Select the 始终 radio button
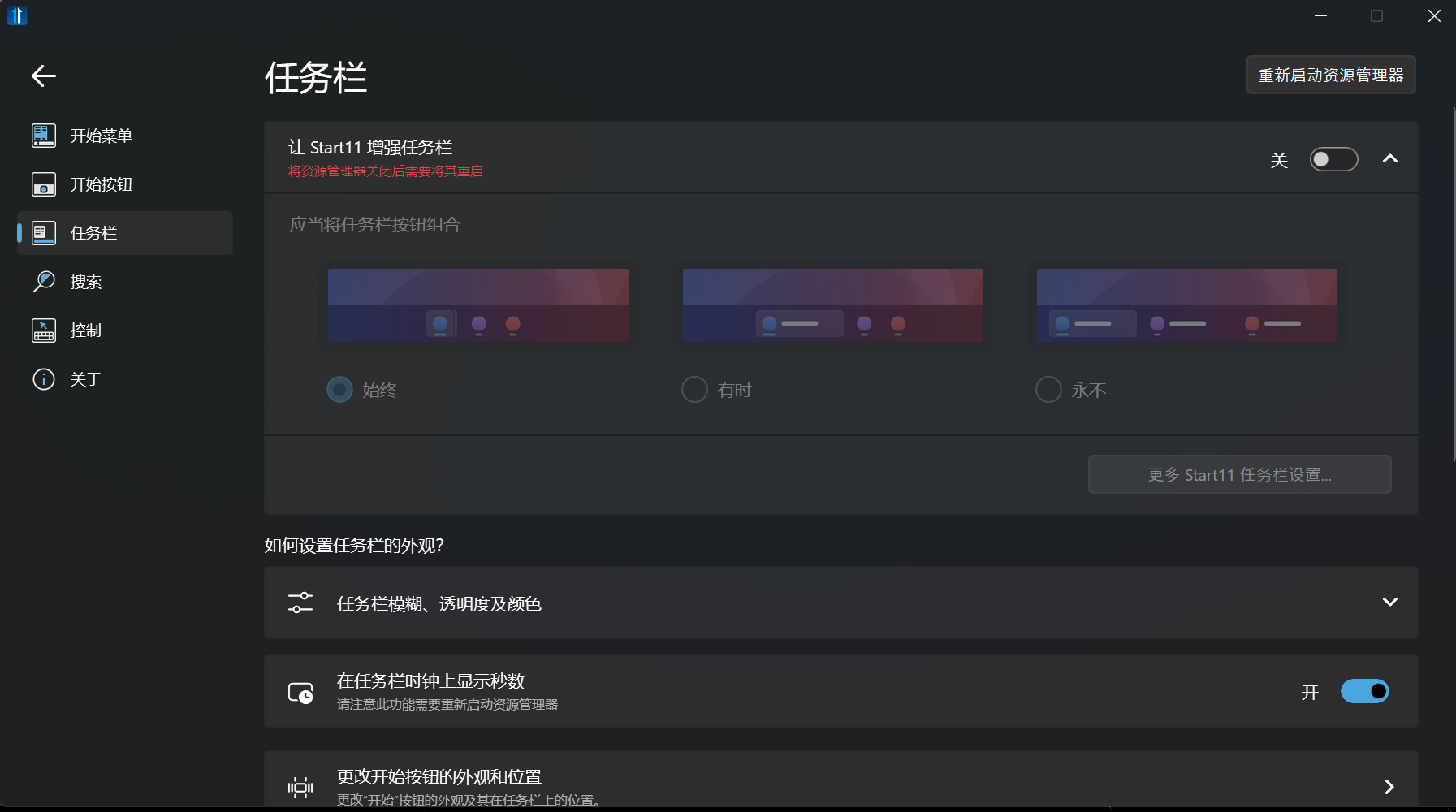 pos(339,390)
